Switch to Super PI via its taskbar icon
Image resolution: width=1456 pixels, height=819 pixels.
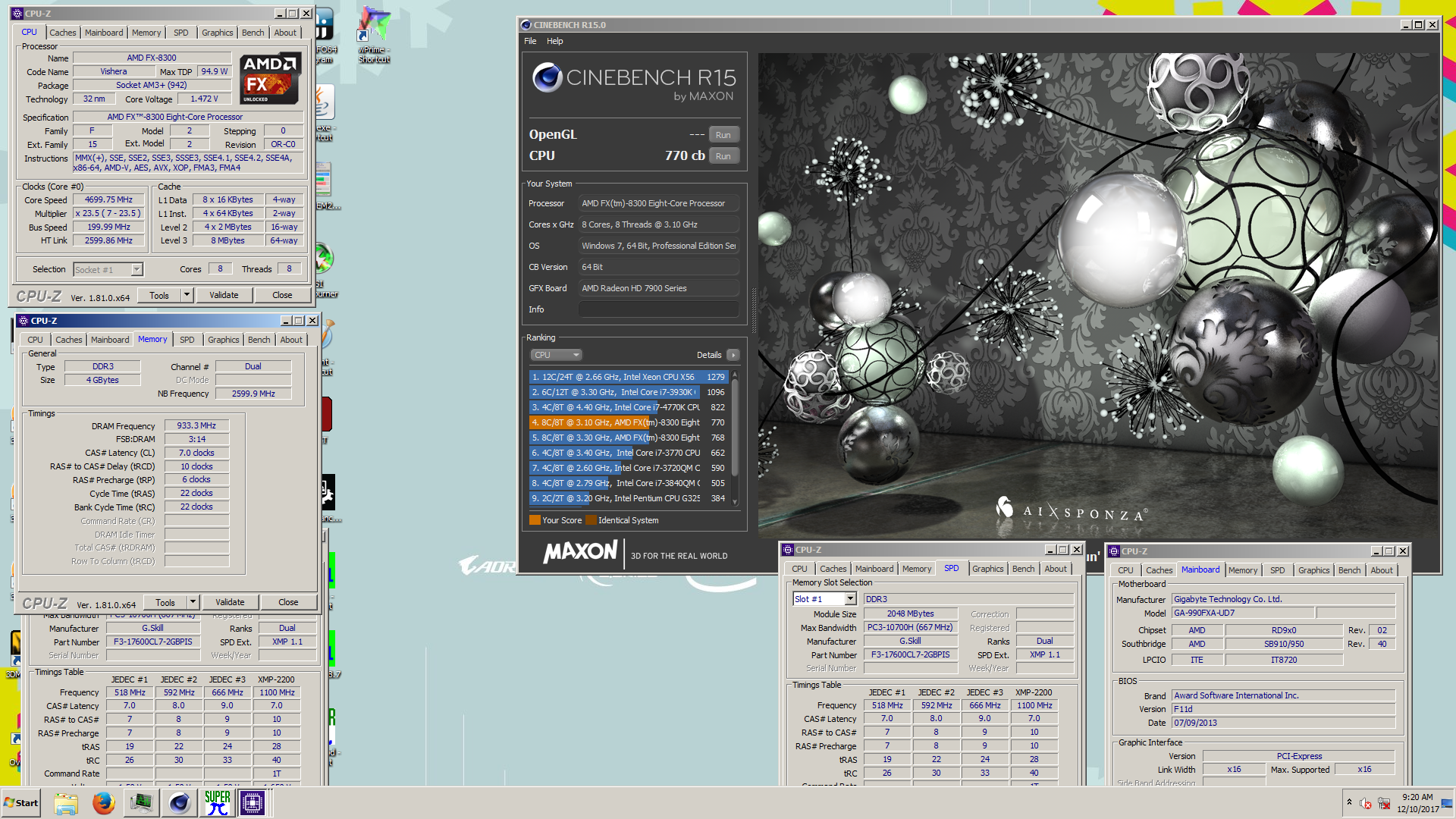218,802
